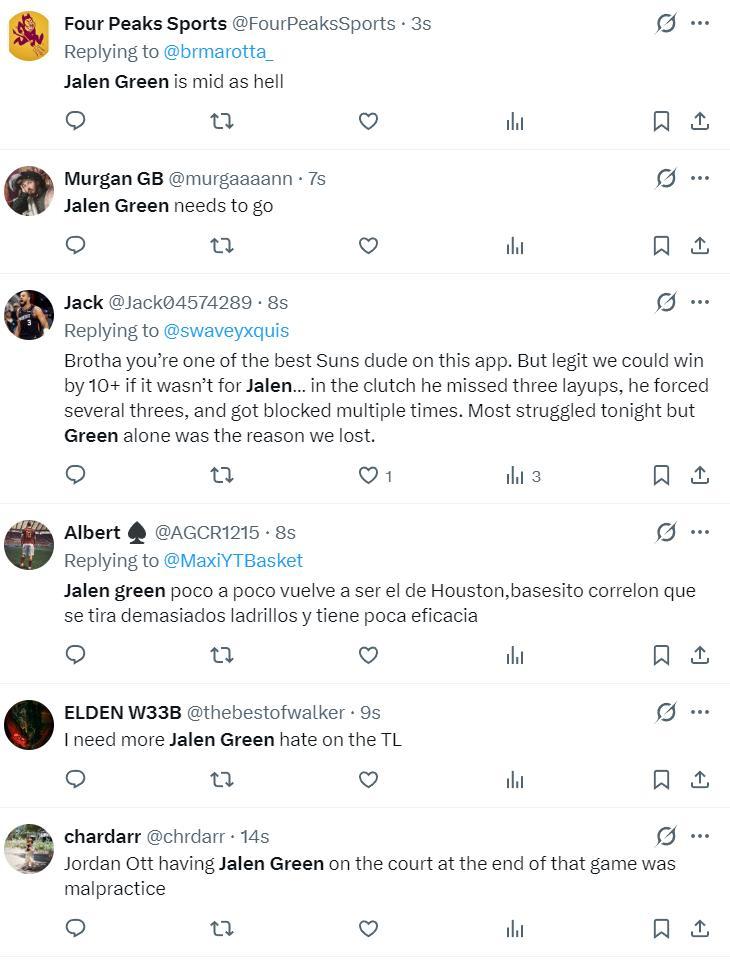View analytics on Jack's tweet

pos(516,475)
